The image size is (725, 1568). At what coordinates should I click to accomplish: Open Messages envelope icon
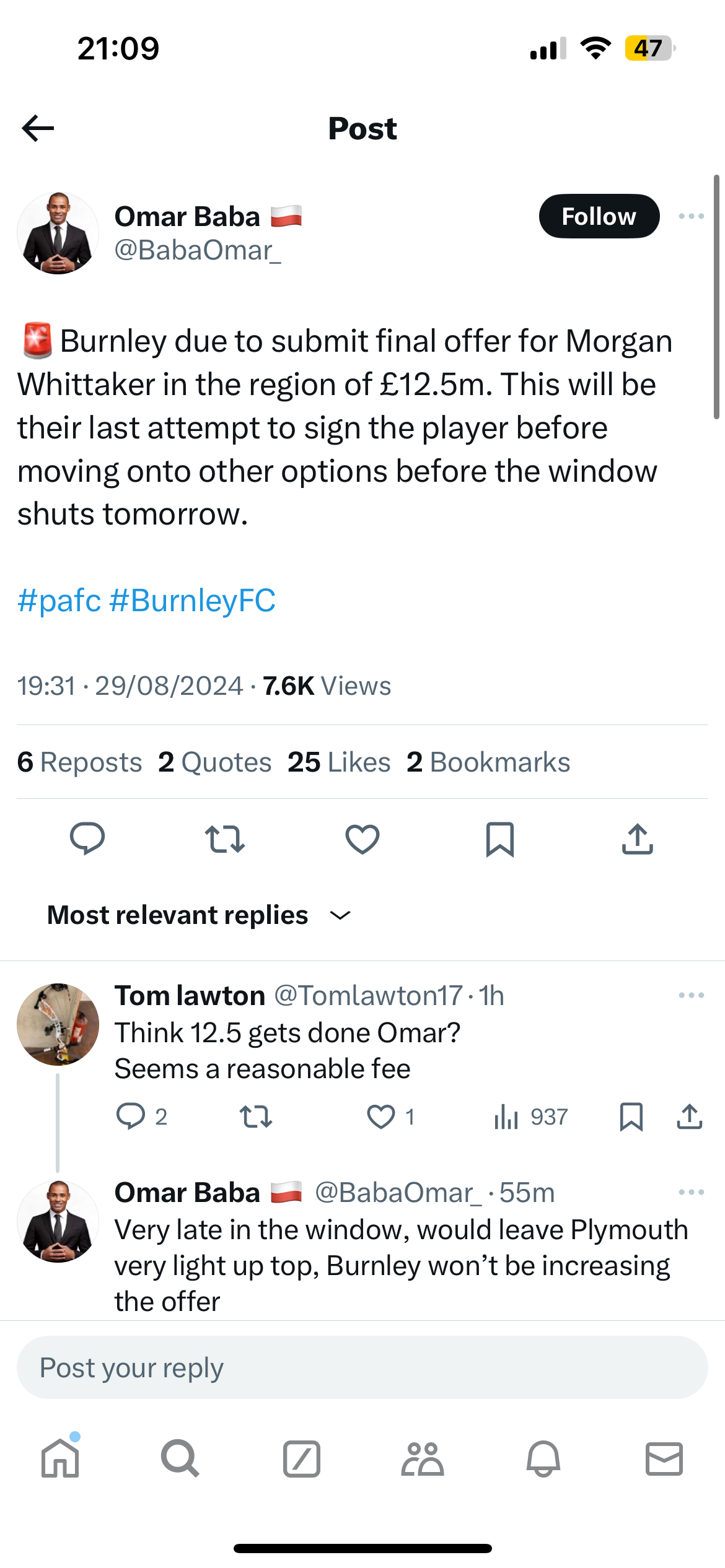664,1458
